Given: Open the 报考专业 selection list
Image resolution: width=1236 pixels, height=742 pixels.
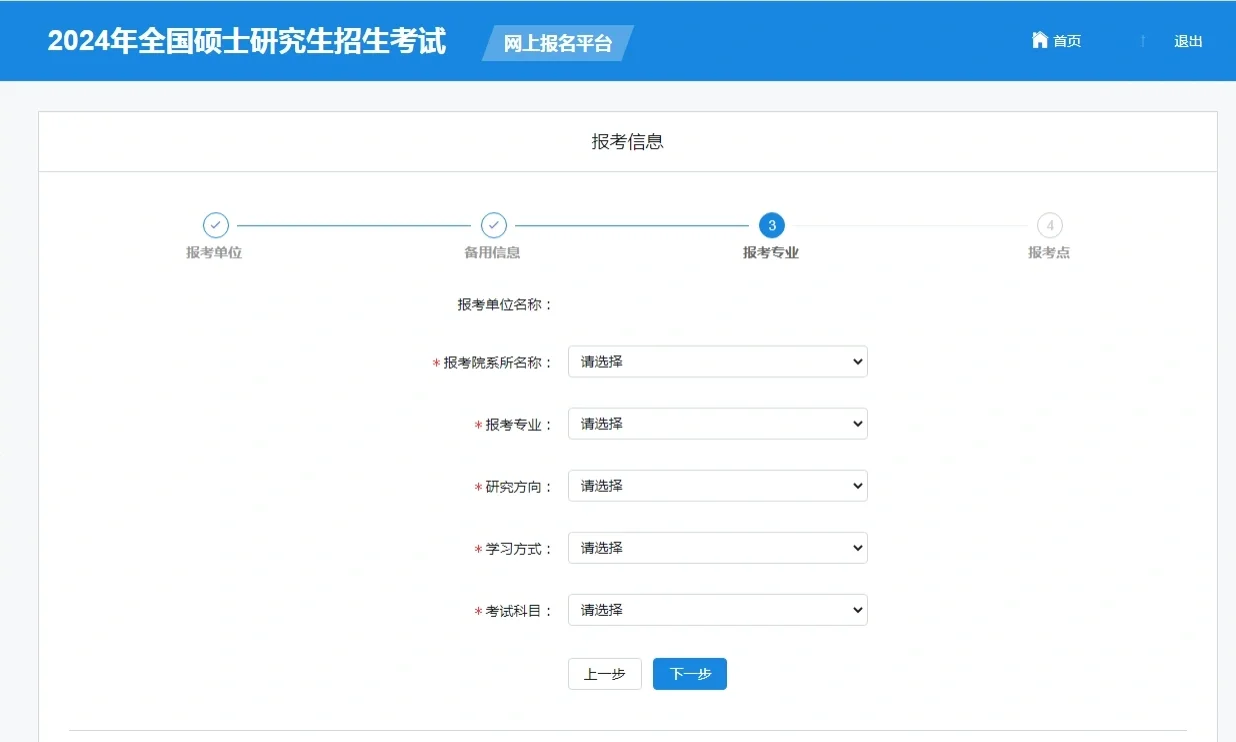Looking at the screenshot, I should 717,423.
